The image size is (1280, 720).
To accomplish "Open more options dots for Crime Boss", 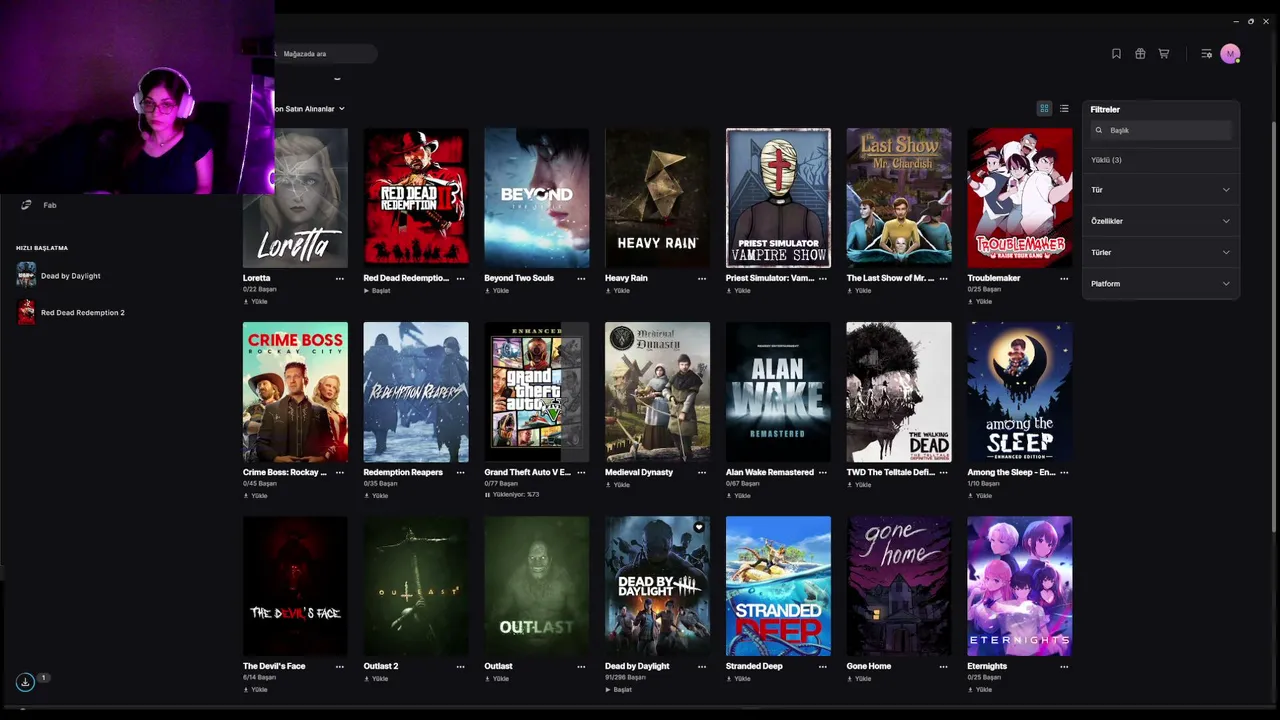I will coord(340,472).
